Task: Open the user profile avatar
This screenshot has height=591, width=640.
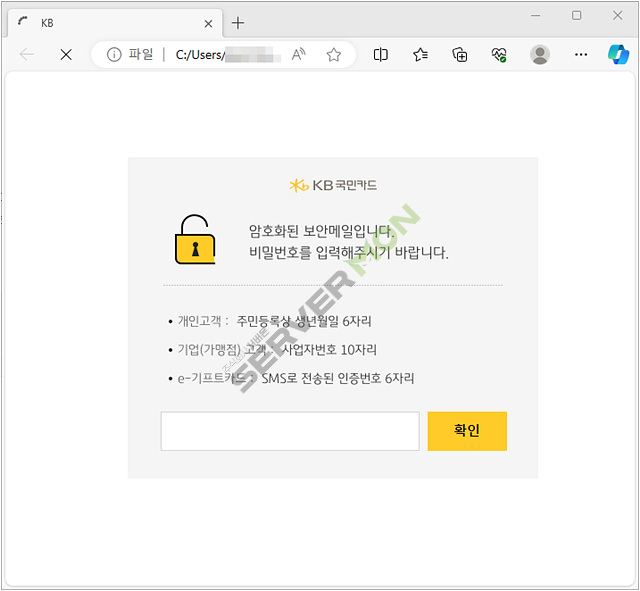Action: 540,54
